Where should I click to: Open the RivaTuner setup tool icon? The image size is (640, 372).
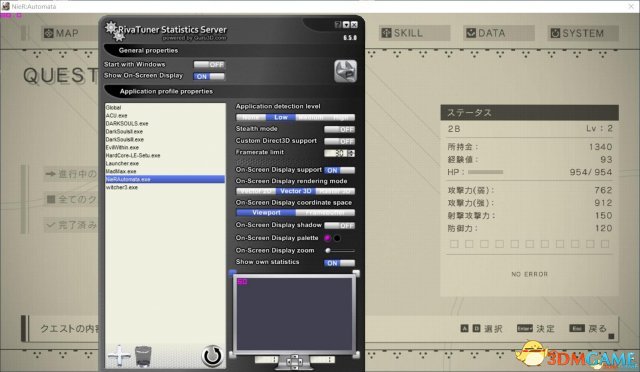coord(345,71)
